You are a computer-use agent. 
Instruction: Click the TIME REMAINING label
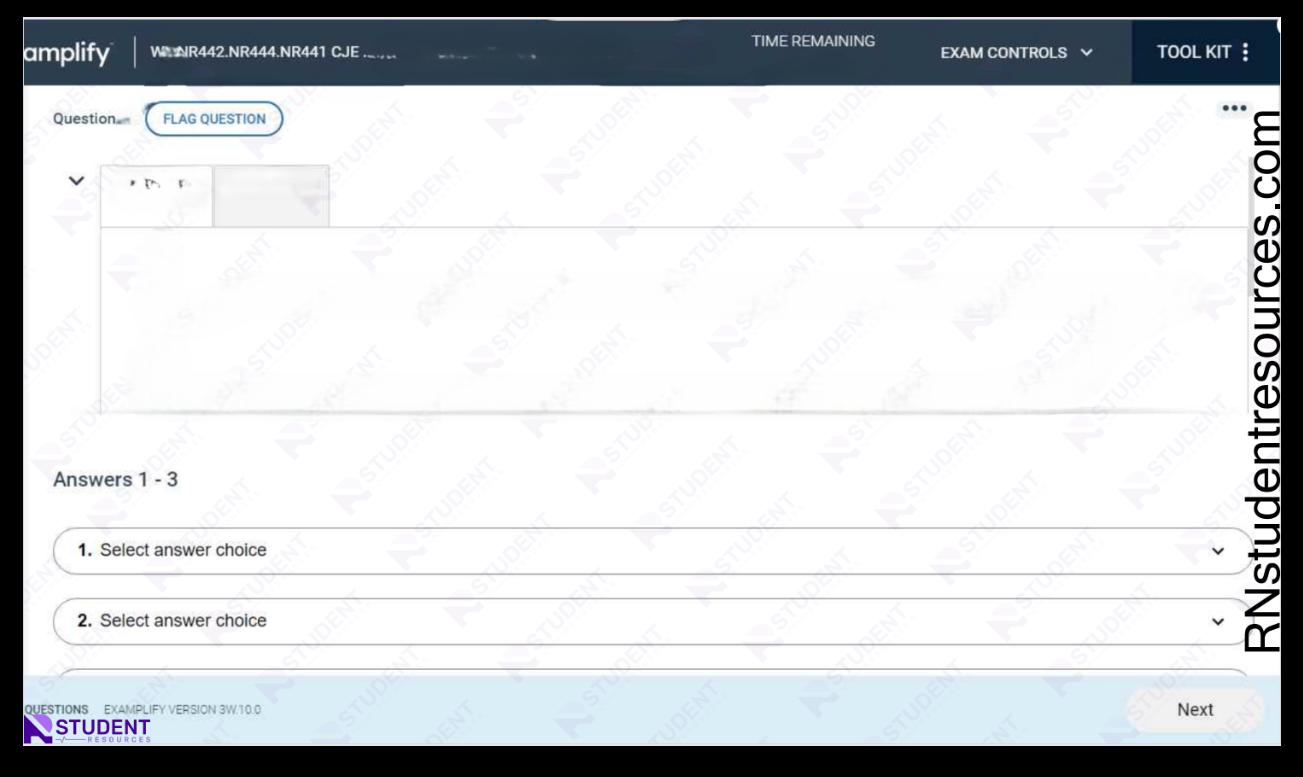click(x=813, y=41)
